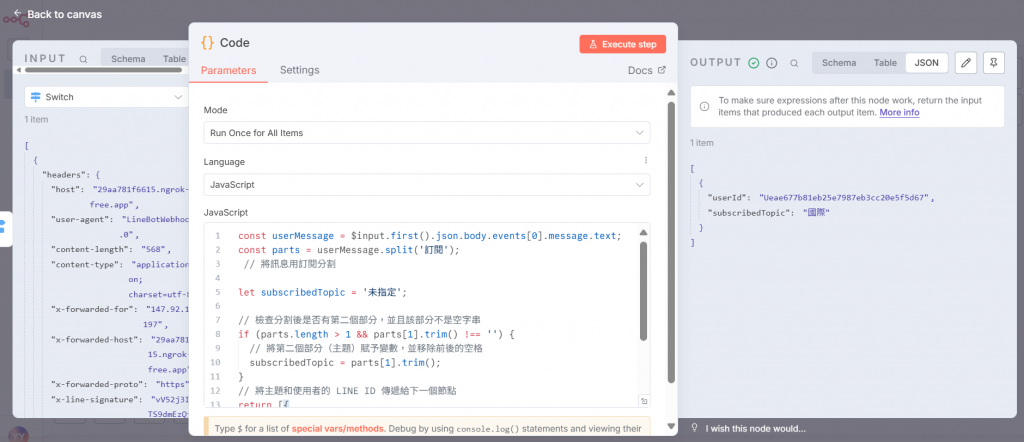Viewport: 1024px width, 442px height.
Task: Show OUTPUT as Schema view
Action: (x=839, y=63)
